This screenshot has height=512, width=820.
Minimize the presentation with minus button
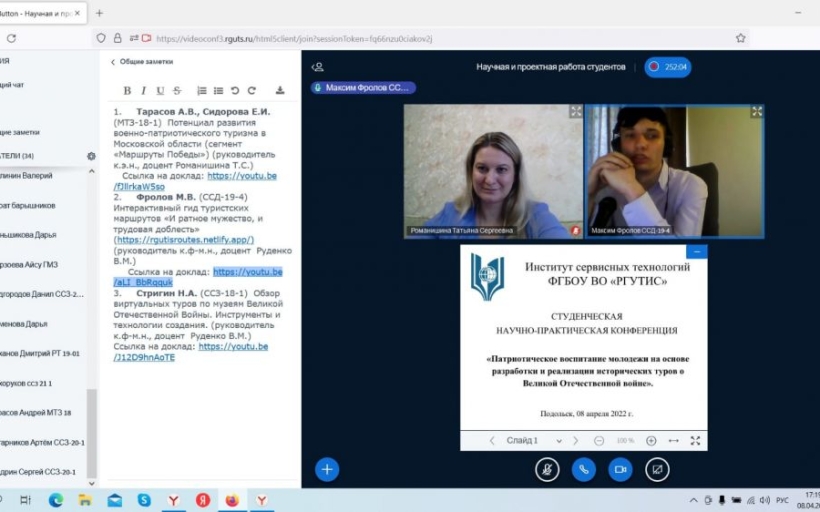(697, 252)
